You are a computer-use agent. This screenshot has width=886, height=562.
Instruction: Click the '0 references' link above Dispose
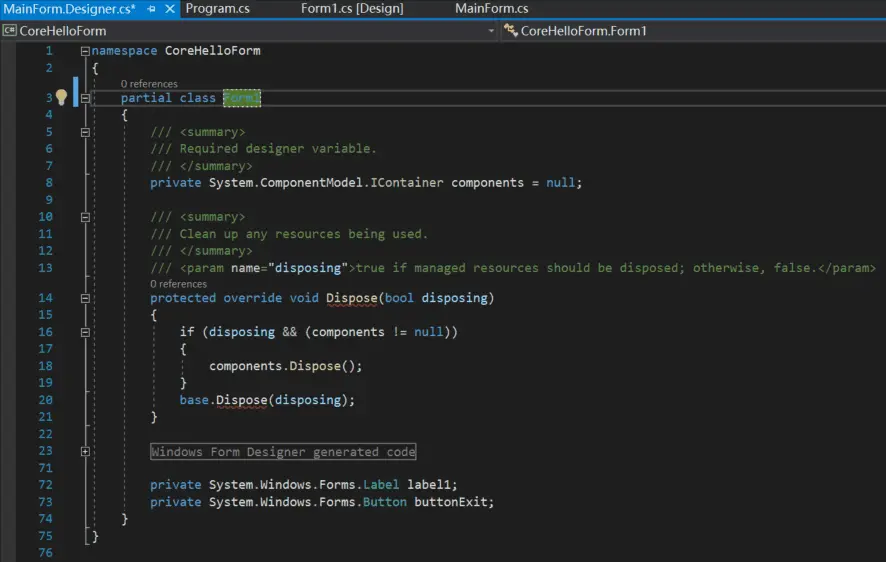179,284
